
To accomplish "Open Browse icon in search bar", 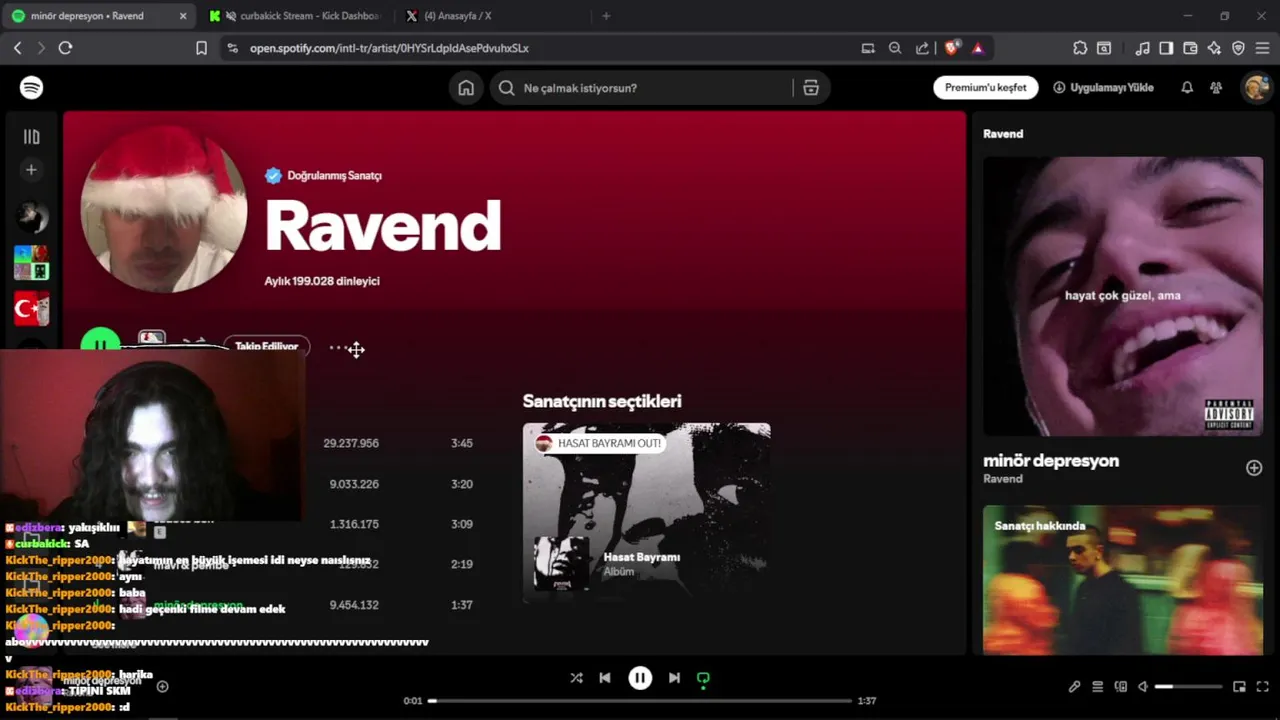I will (811, 88).
